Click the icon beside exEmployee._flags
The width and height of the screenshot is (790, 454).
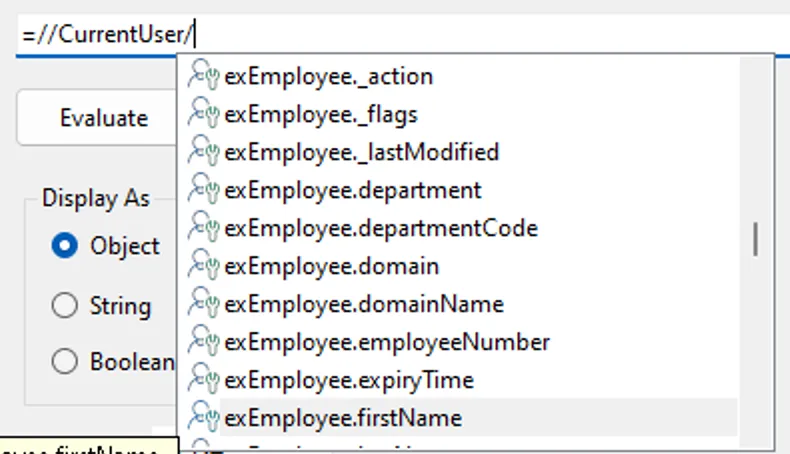tap(204, 113)
